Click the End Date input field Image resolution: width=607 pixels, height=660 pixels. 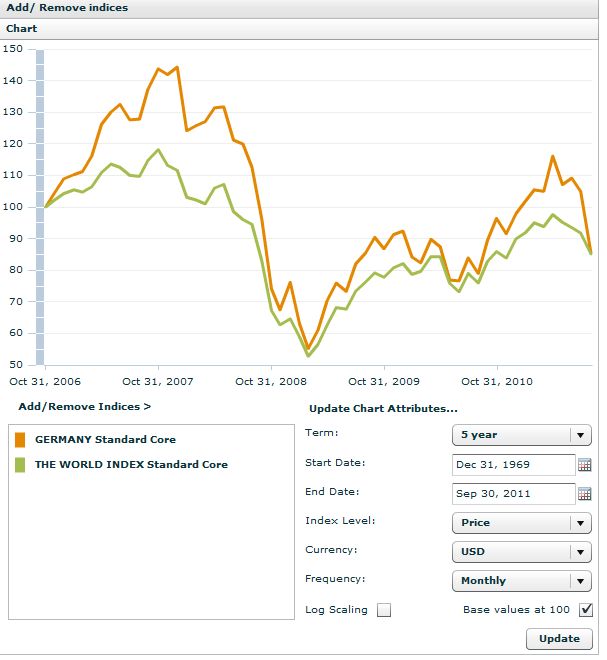pos(514,494)
